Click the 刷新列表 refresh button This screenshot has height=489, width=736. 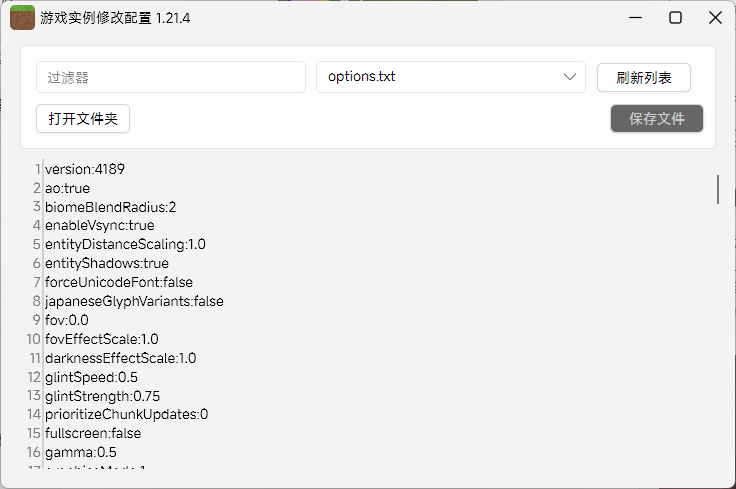[x=643, y=77]
